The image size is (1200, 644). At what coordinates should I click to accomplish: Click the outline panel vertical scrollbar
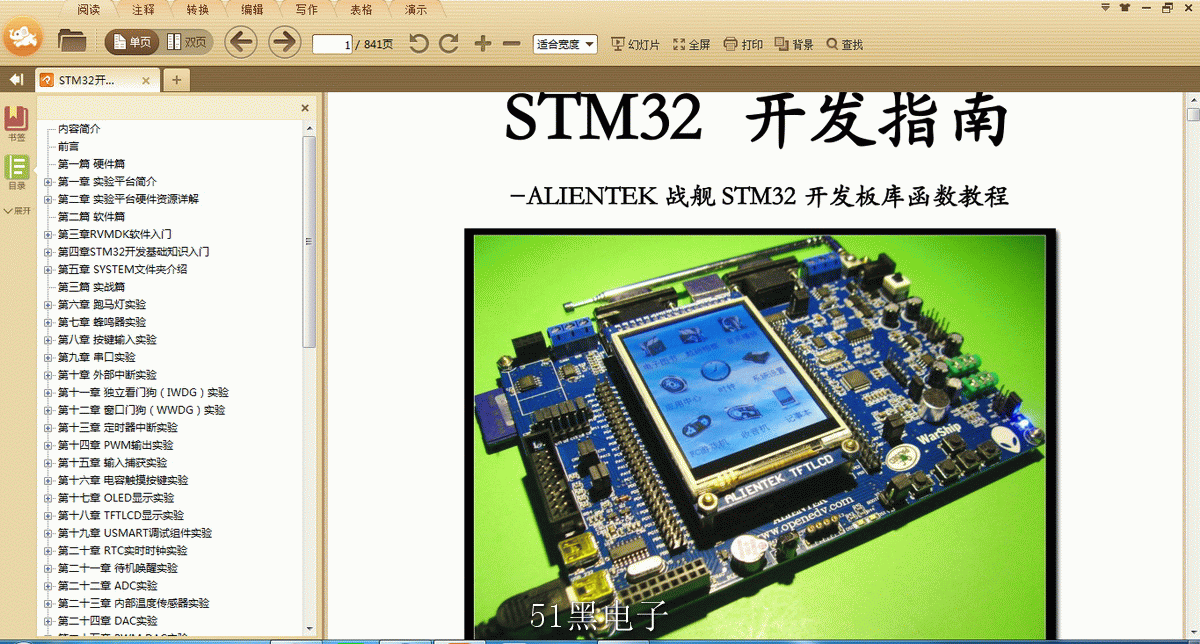(x=310, y=240)
